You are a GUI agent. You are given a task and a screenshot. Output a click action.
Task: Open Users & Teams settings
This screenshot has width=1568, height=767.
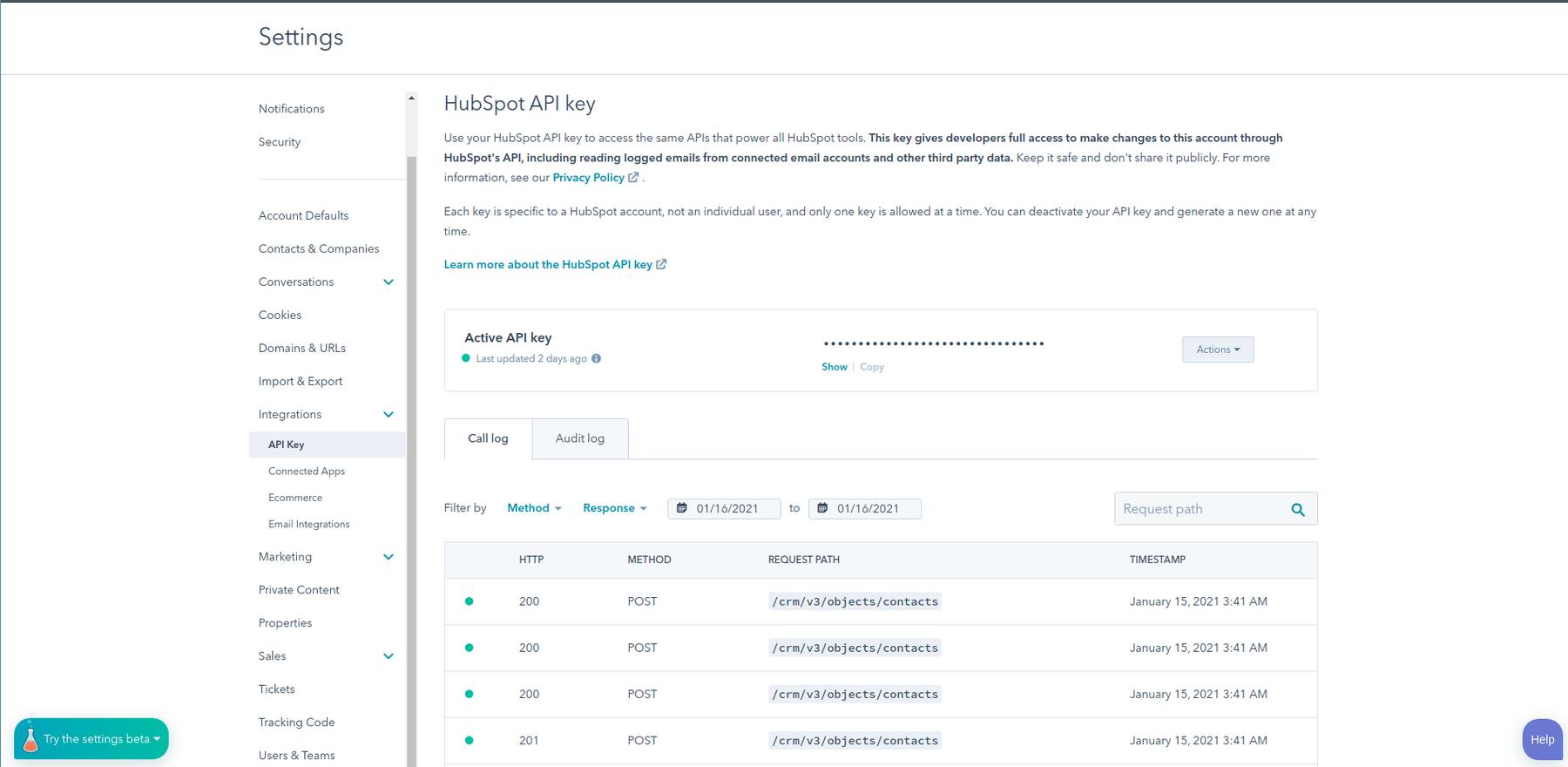click(296, 756)
